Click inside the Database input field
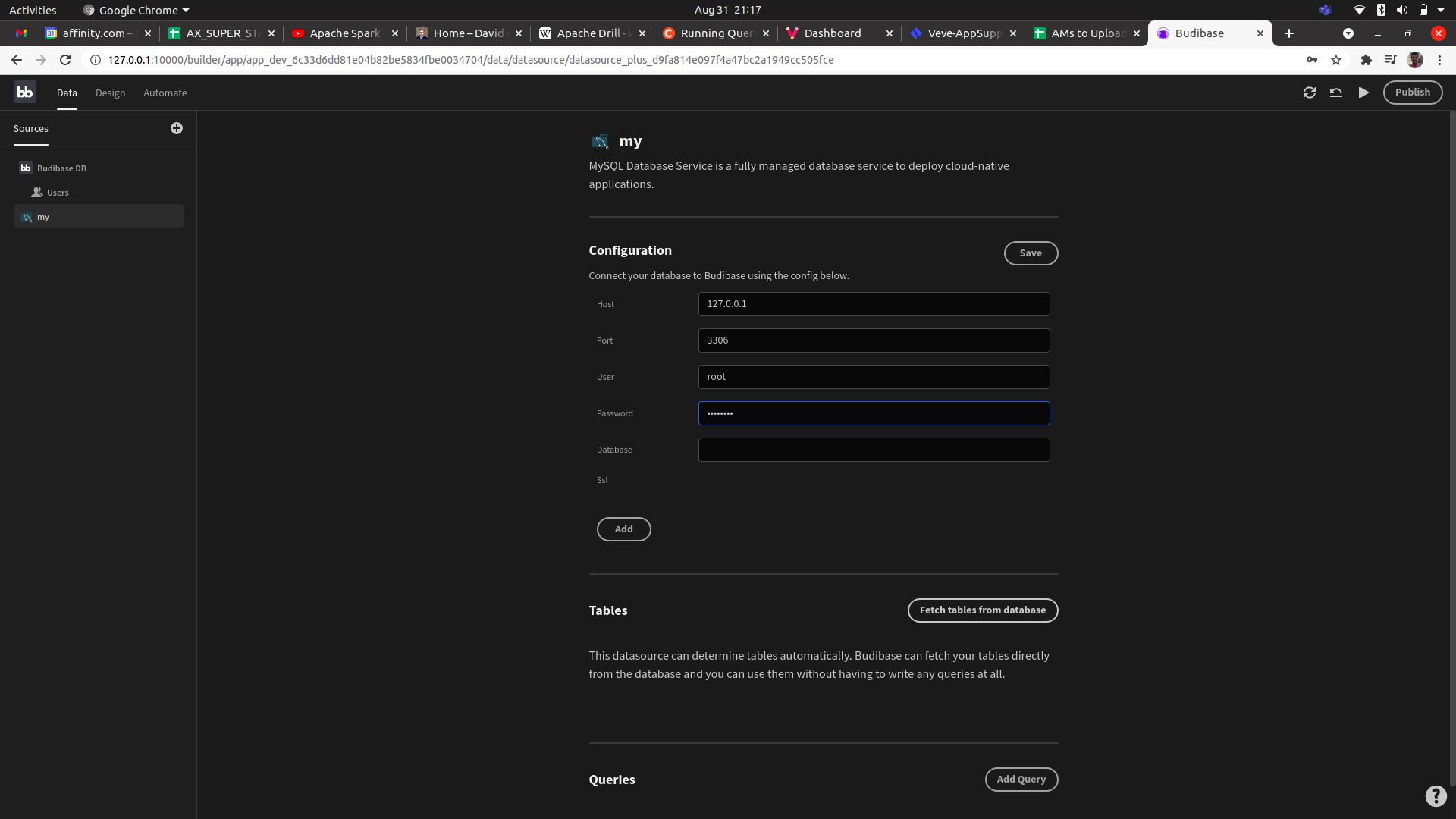Image resolution: width=1456 pixels, height=819 pixels. point(874,449)
